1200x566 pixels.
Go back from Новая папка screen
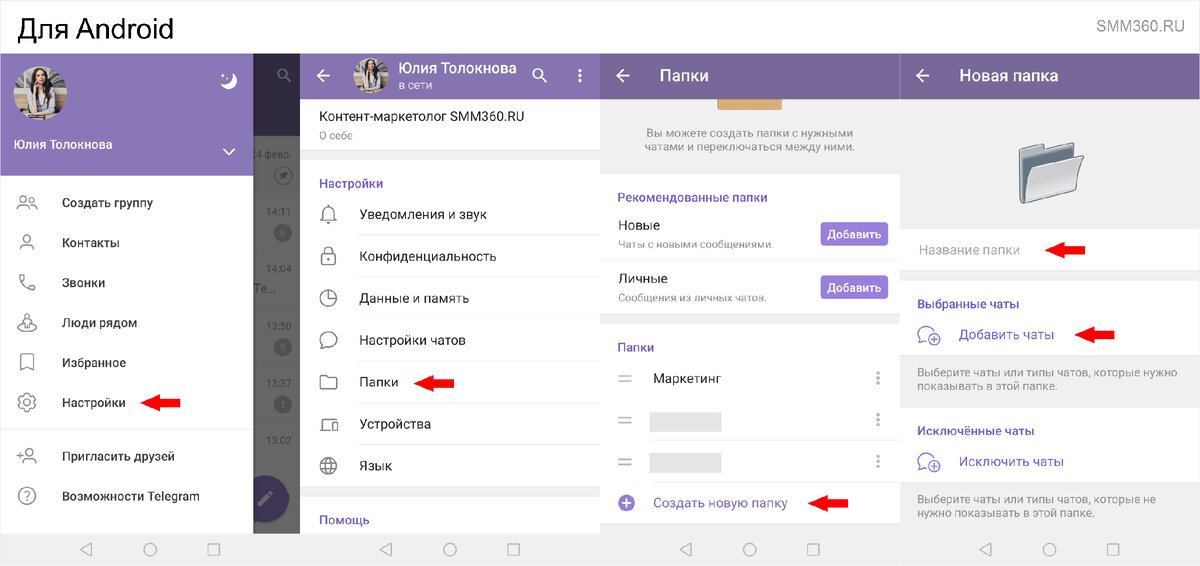pos(923,75)
